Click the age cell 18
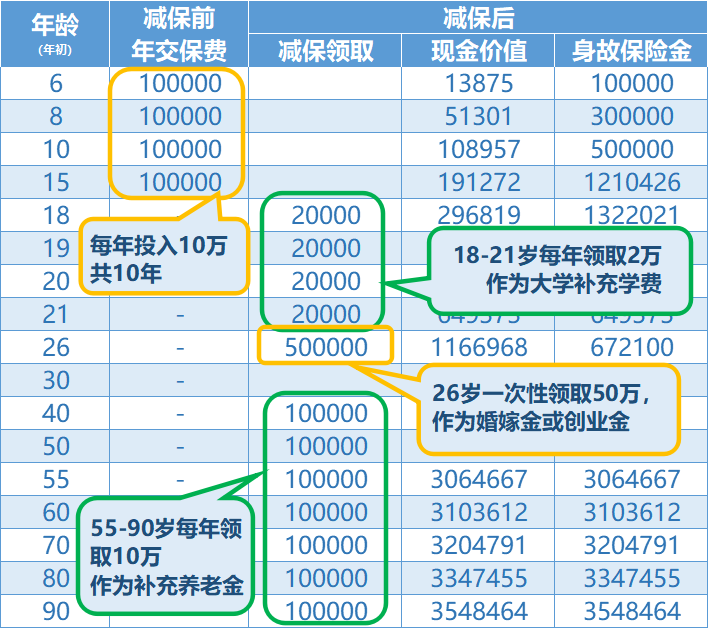The image size is (708, 628). click(56, 215)
